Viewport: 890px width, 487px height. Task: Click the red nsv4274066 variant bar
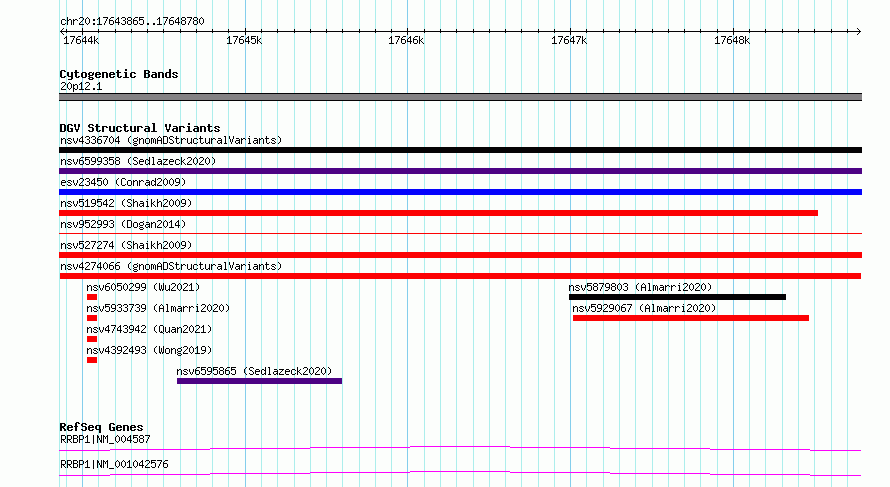[x=460, y=276]
